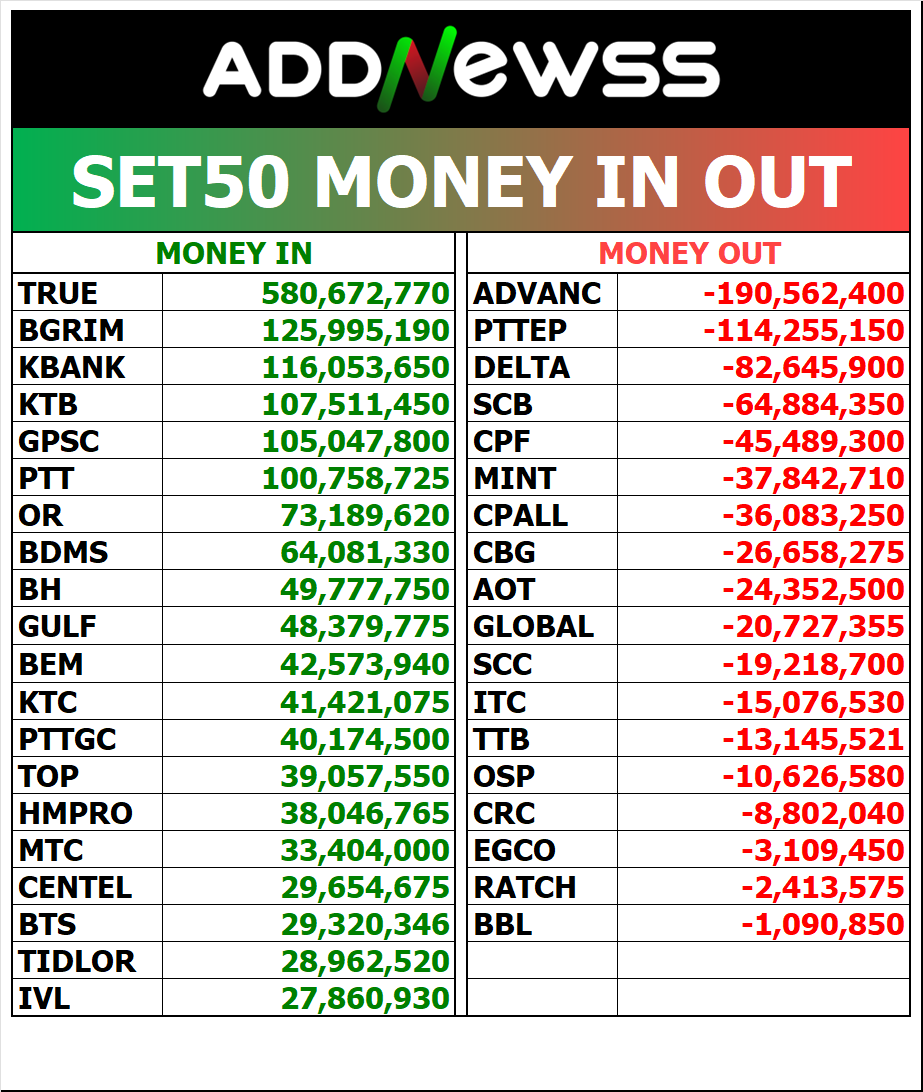Click the empty cell below BBL
The image size is (923, 1092).
coord(541,961)
